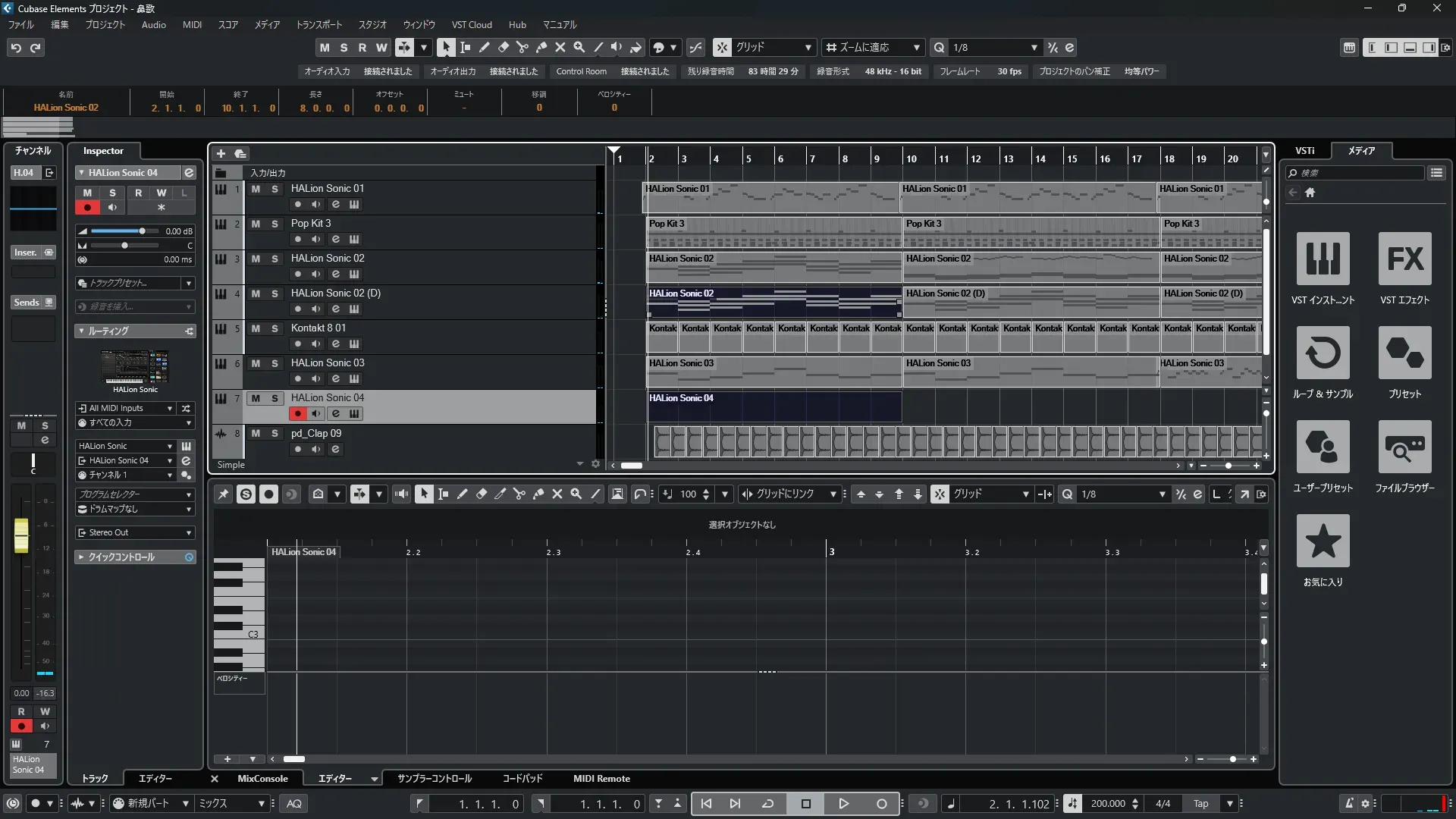
Task: Mute the Pop Kit 3 track
Action: [256, 224]
